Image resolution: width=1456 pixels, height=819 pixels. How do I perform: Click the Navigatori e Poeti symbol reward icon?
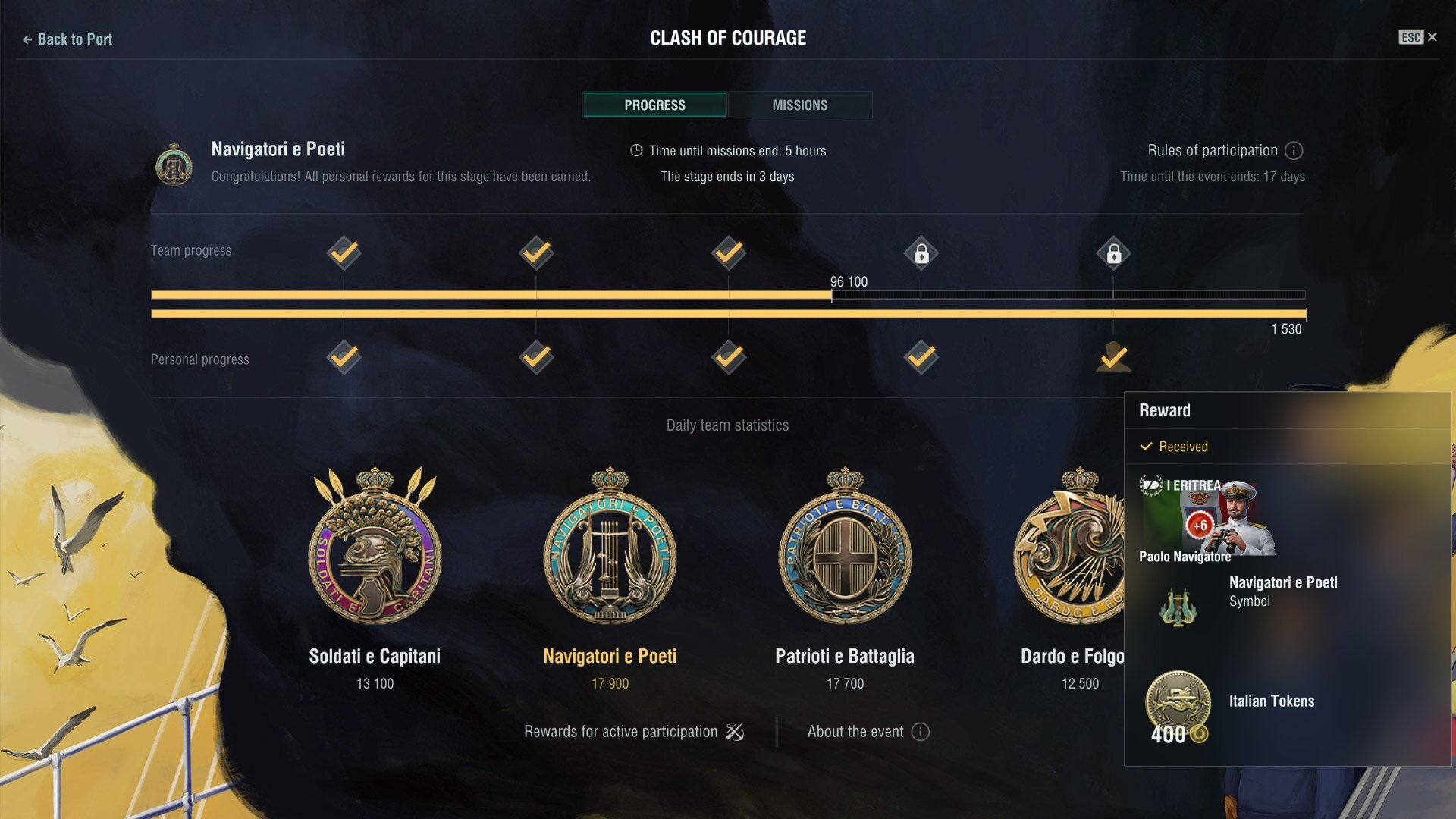point(1178,607)
